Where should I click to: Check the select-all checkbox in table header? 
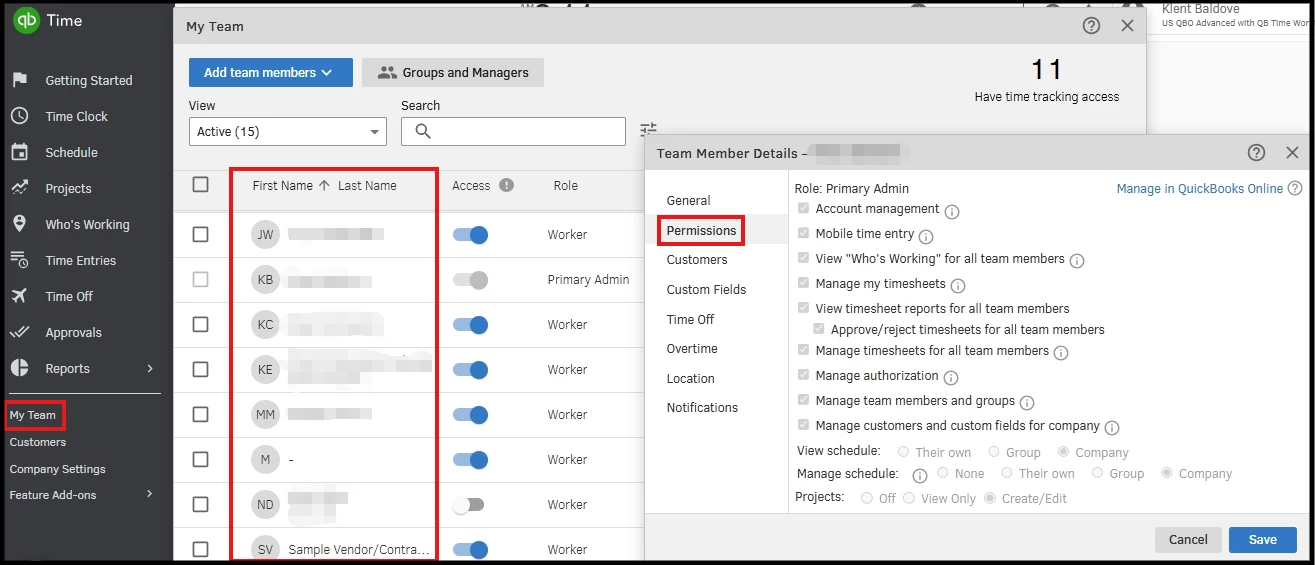pos(201,185)
